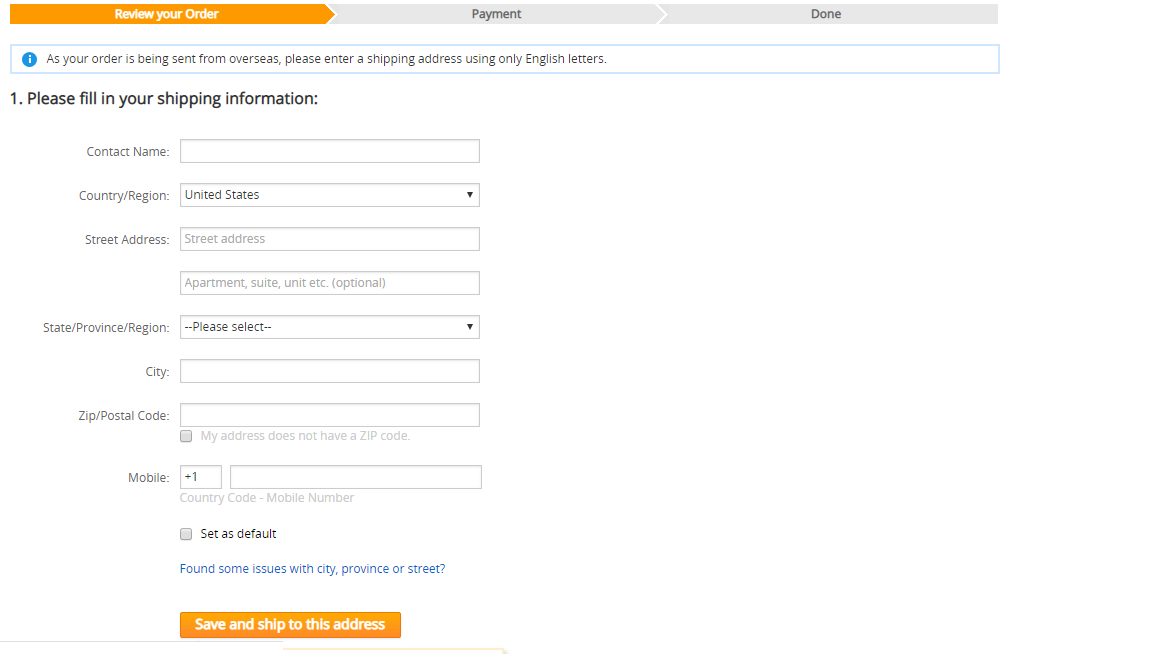Focus the Zip/Postal Code field
The width and height of the screenshot is (1172, 654).
point(329,415)
